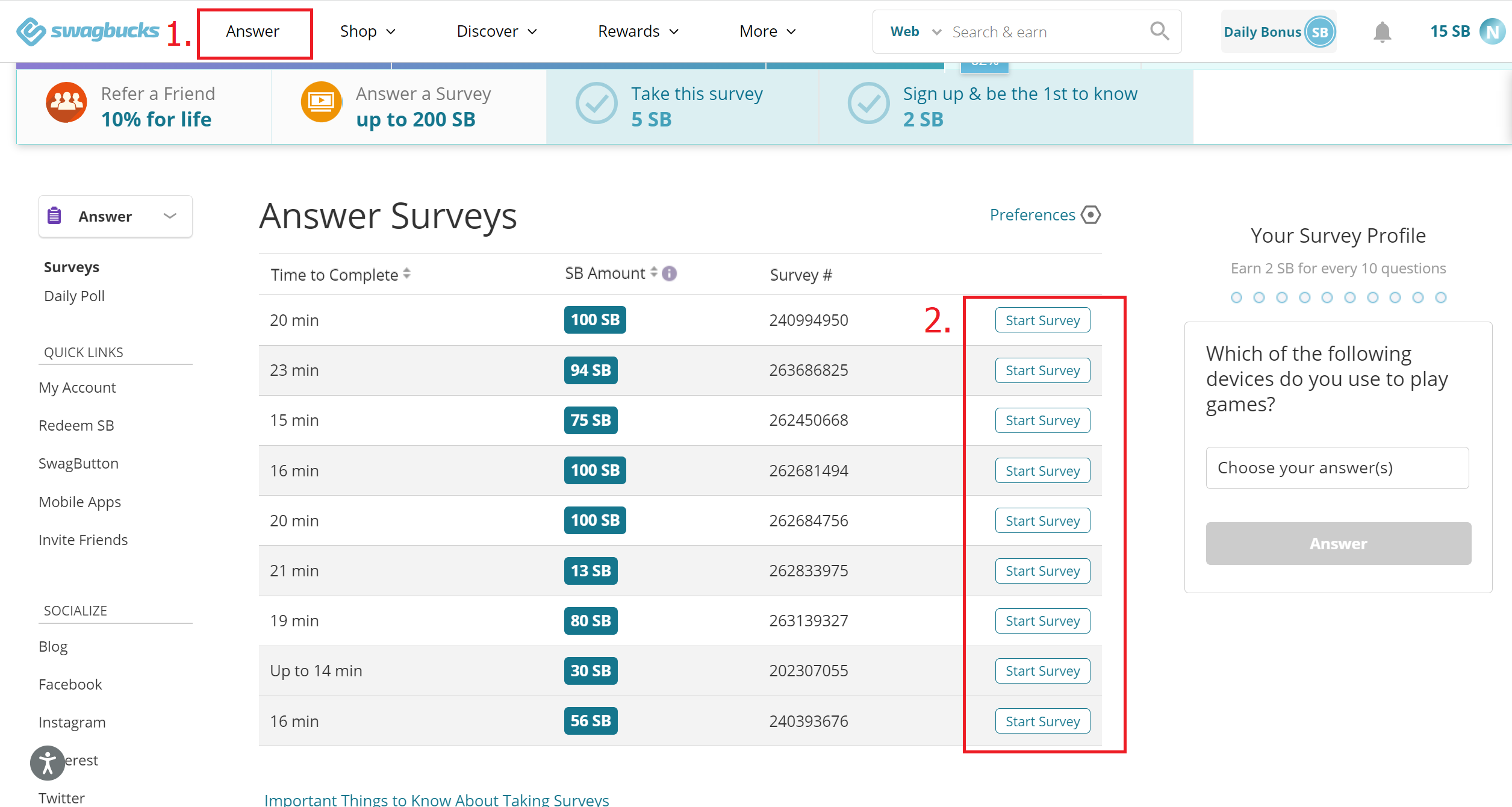The width and height of the screenshot is (1512, 807).
Task: Click the Answer a Survey orange icon
Action: coord(321,102)
